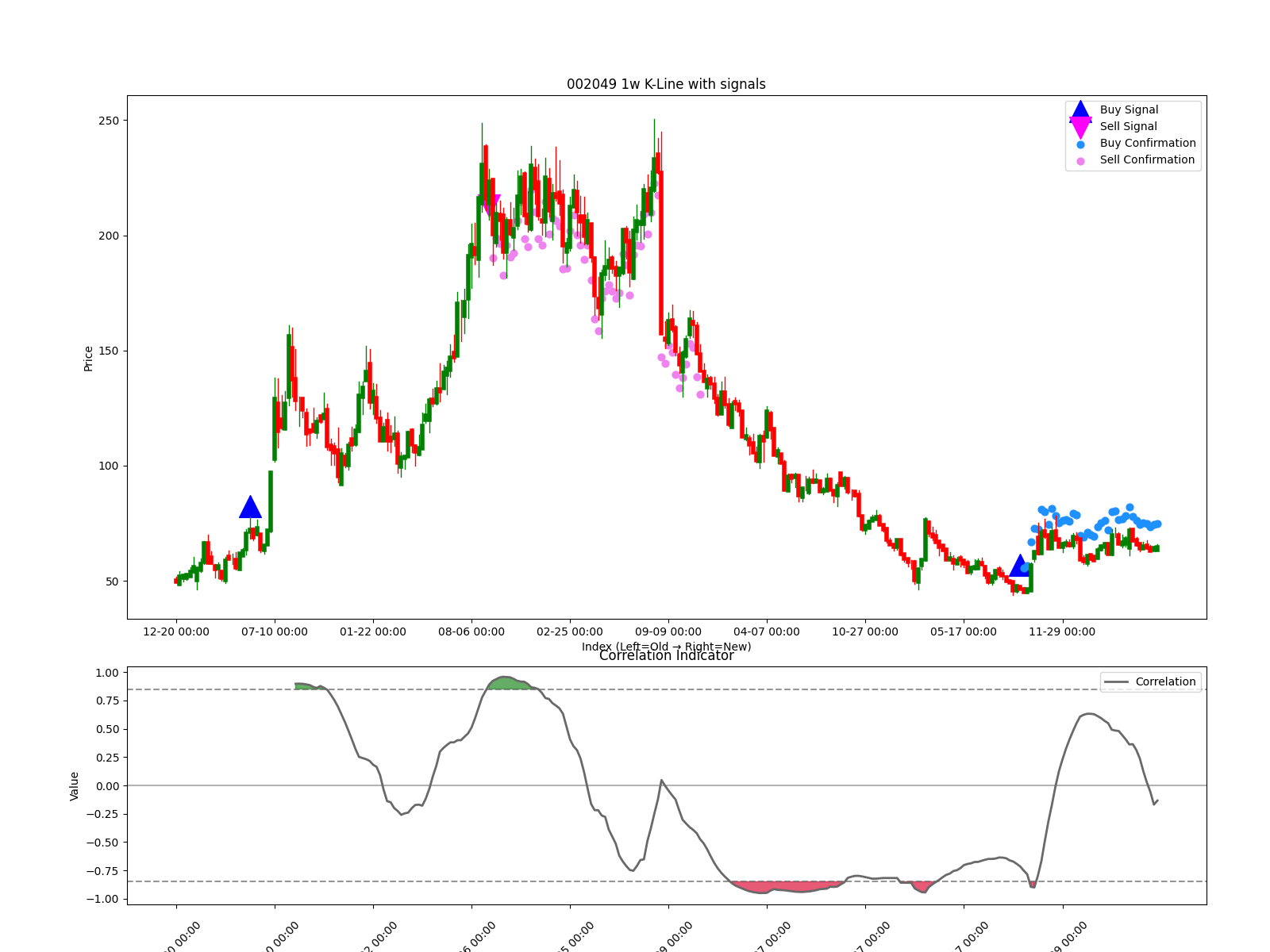Click the price tick label 100
Screen dimensions: 1270x952
(x=109, y=466)
